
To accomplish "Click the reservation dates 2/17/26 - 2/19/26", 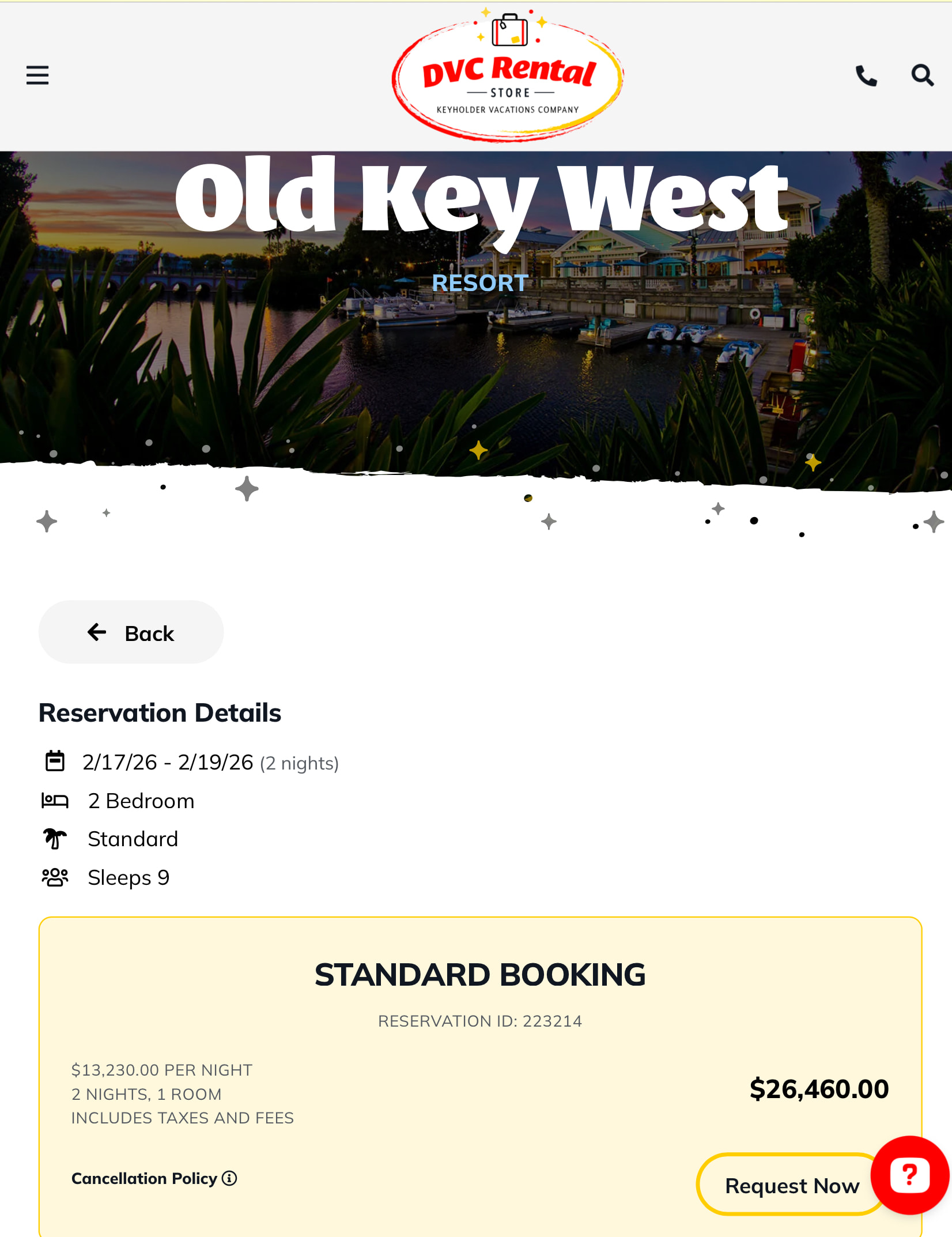I will tap(168, 762).
